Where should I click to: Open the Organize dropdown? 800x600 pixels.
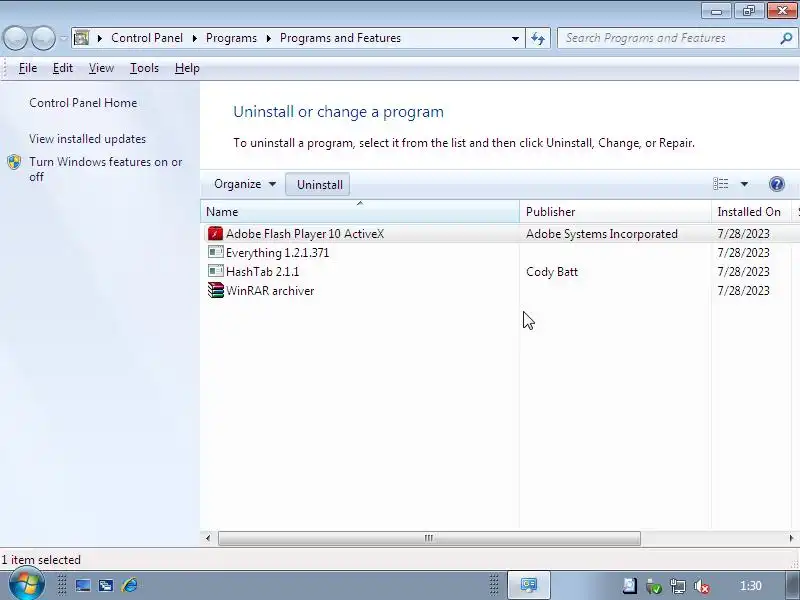245,184
